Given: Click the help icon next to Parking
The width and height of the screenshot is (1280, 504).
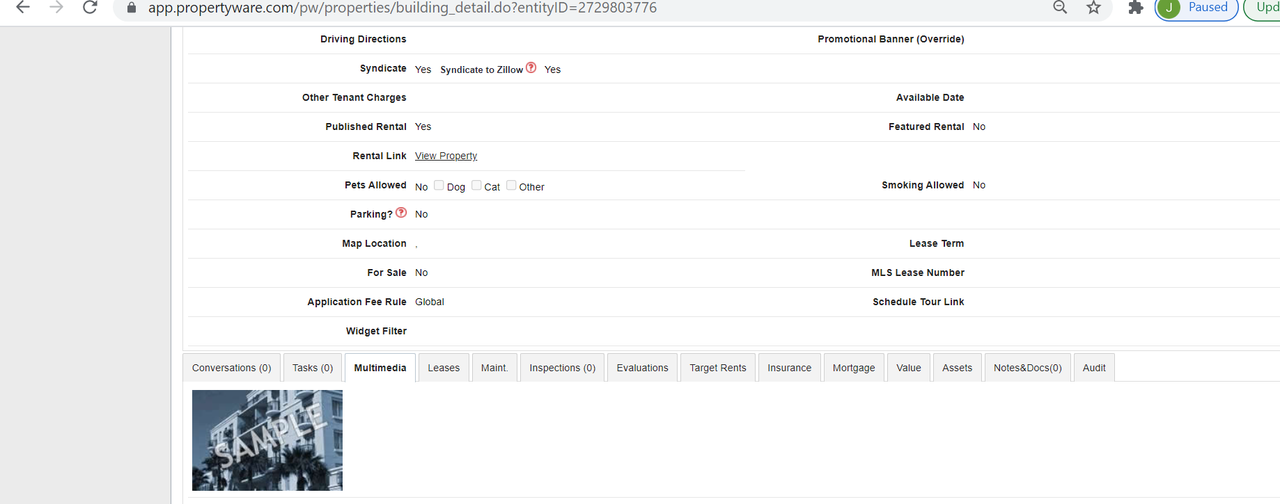Looking at the screenshot, I should tap(401, 213).
